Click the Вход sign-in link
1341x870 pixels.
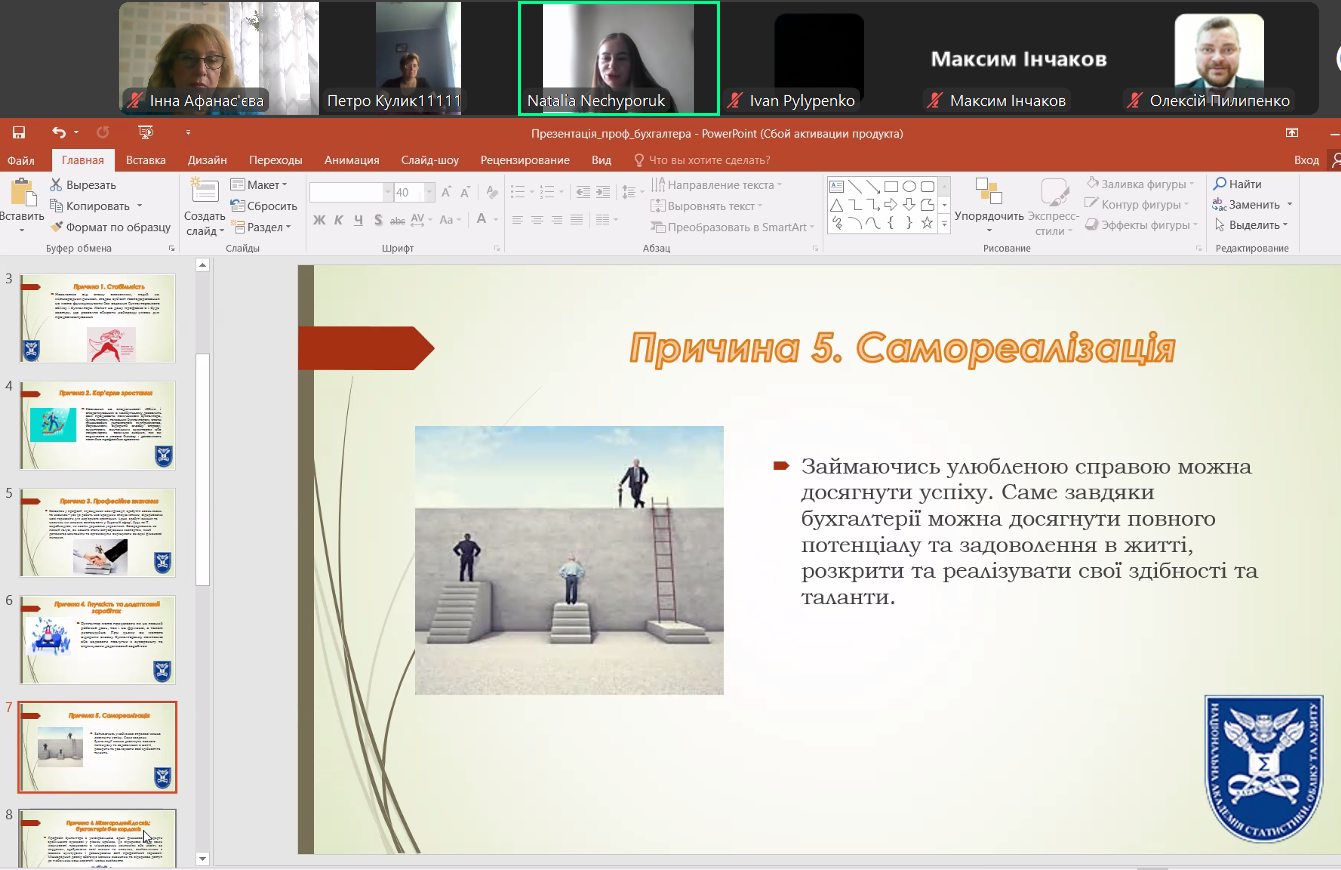[1306, 160]
